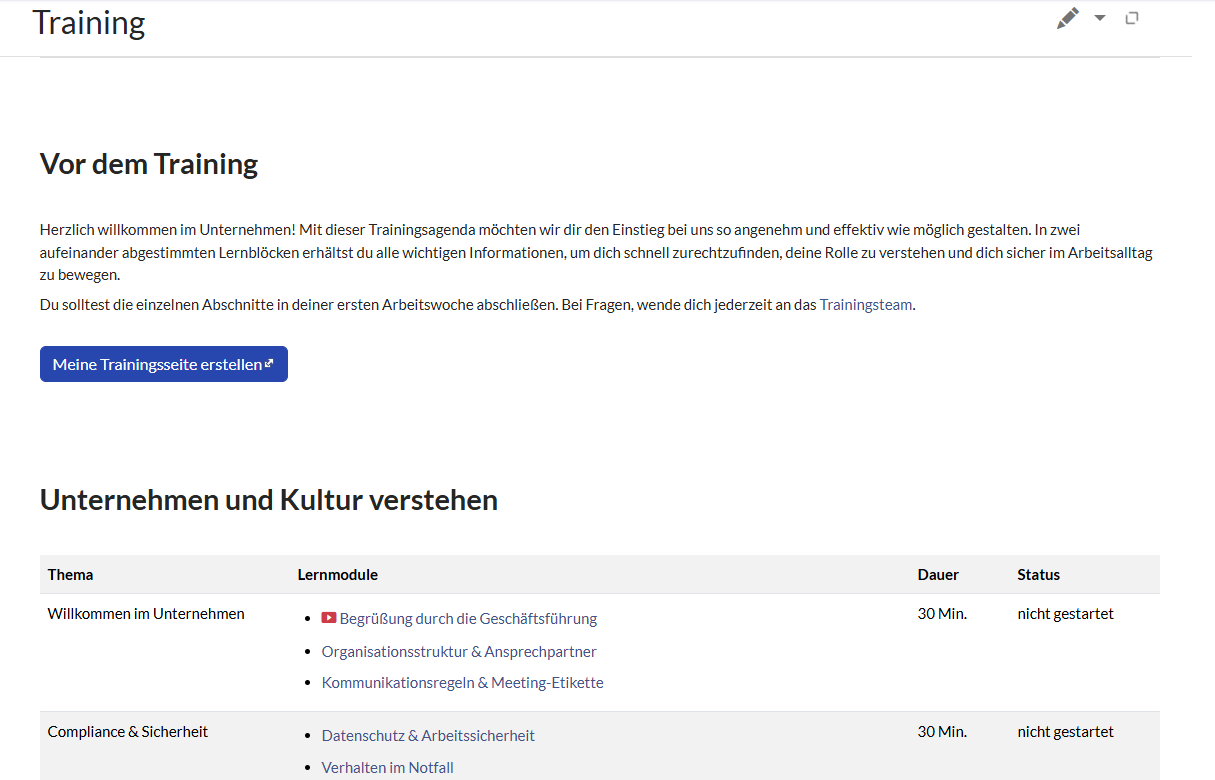The height and width of the screenshot is (780, 1215).
Task: Click the fullscreen expand icon at top right
Action: (x=1132, y=18)
